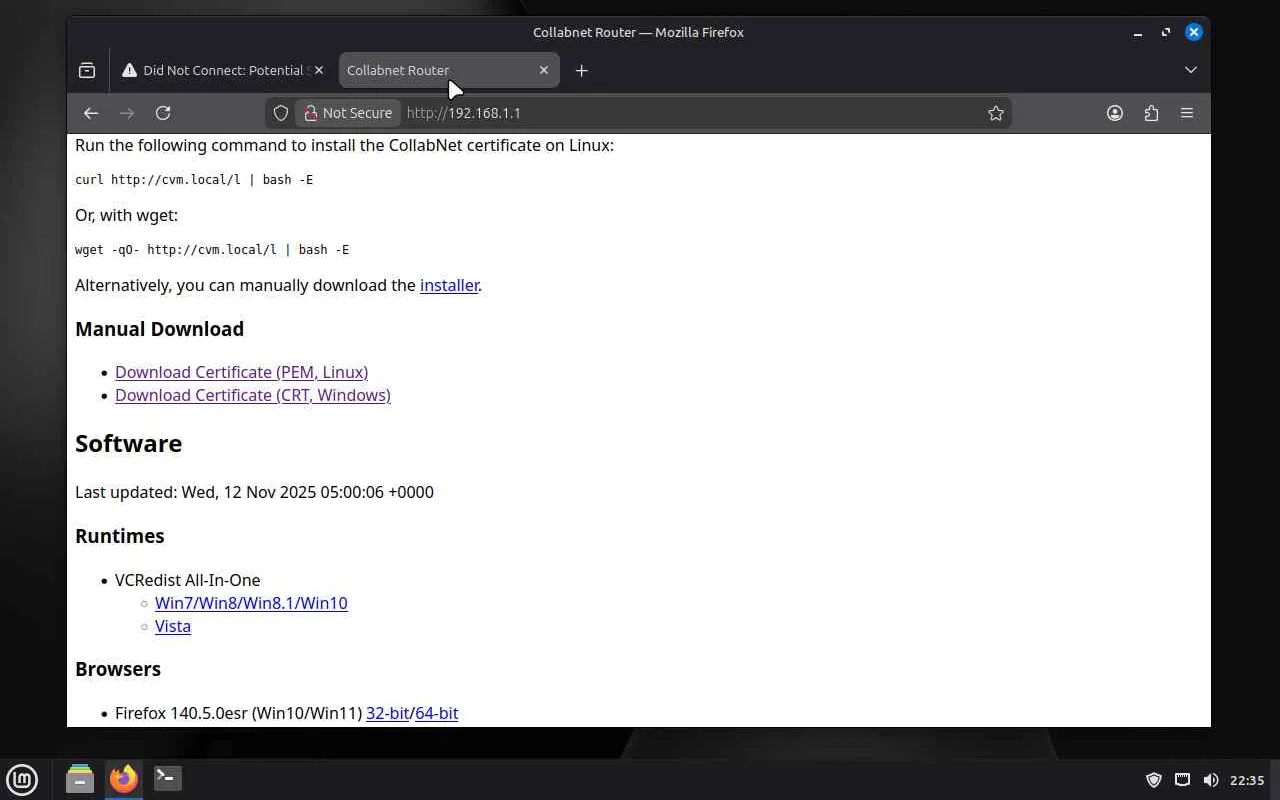Launch the file manager from the taskbar
The width and height of the screenshot is (1280, 800).
80,778
